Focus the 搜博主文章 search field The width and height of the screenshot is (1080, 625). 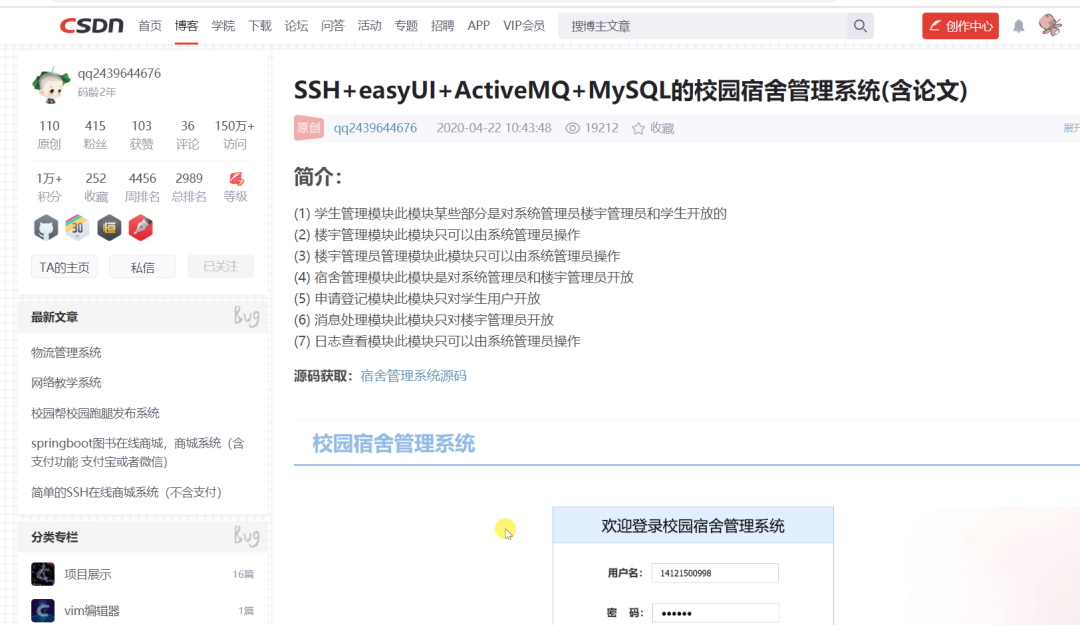pos(703,26)
